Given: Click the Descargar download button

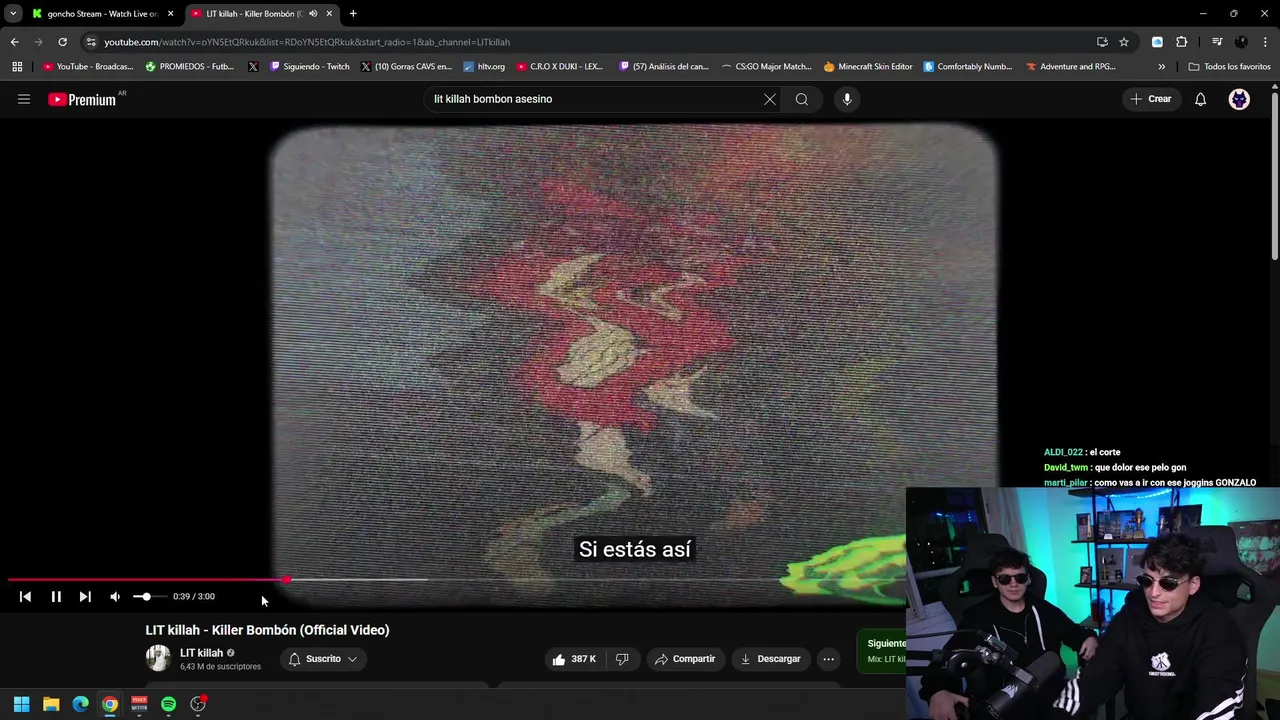Looking at the screenshot, I should point(771,659).
